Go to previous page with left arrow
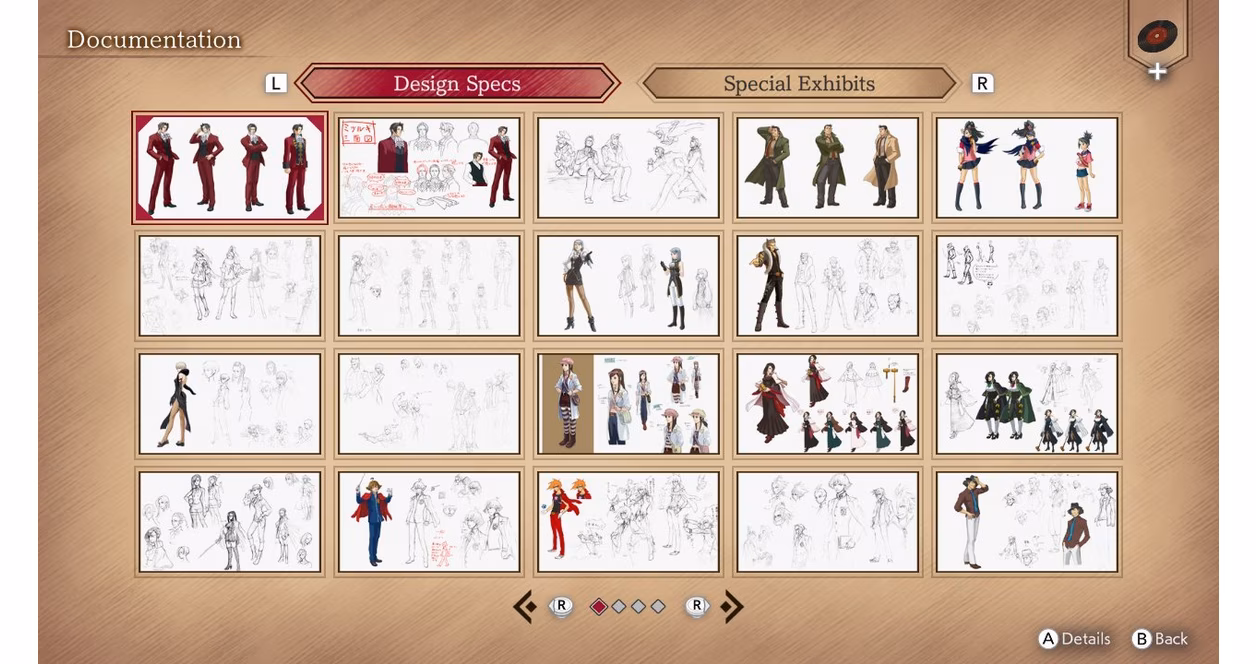 point(524,606)
